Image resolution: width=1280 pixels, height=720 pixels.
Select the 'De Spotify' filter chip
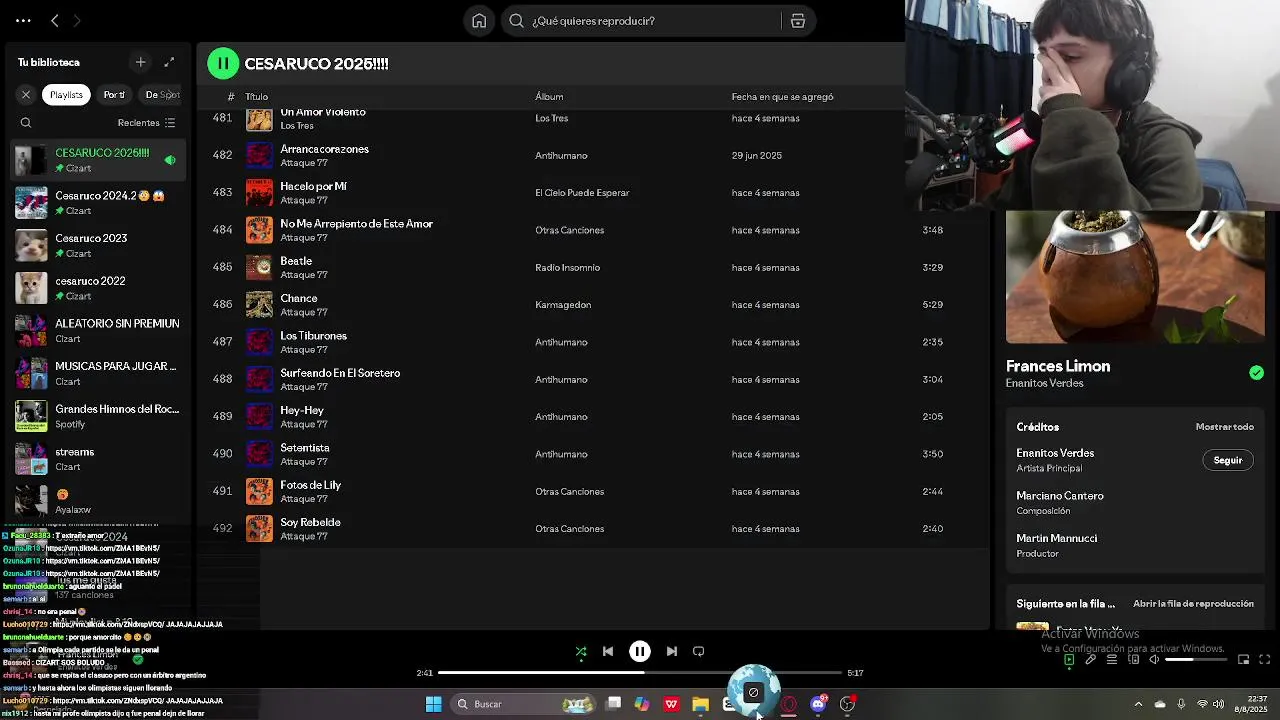(x=162, y=95)
